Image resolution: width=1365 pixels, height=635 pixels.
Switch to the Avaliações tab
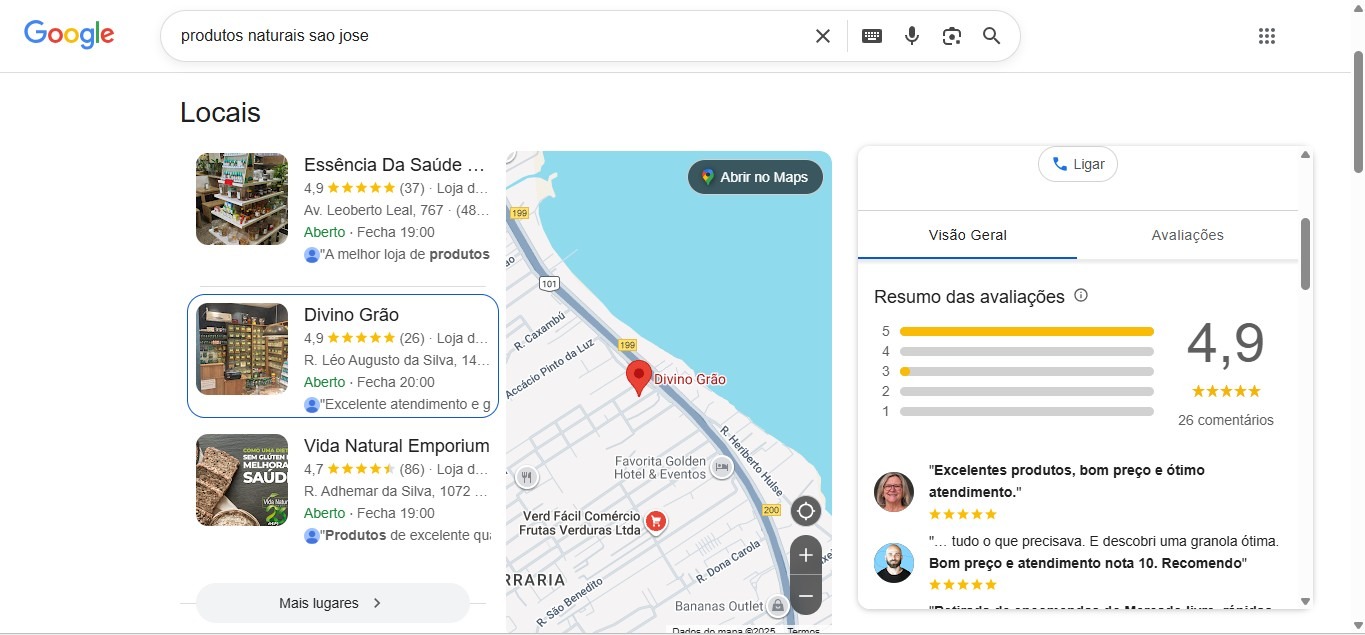[1187, 235]
